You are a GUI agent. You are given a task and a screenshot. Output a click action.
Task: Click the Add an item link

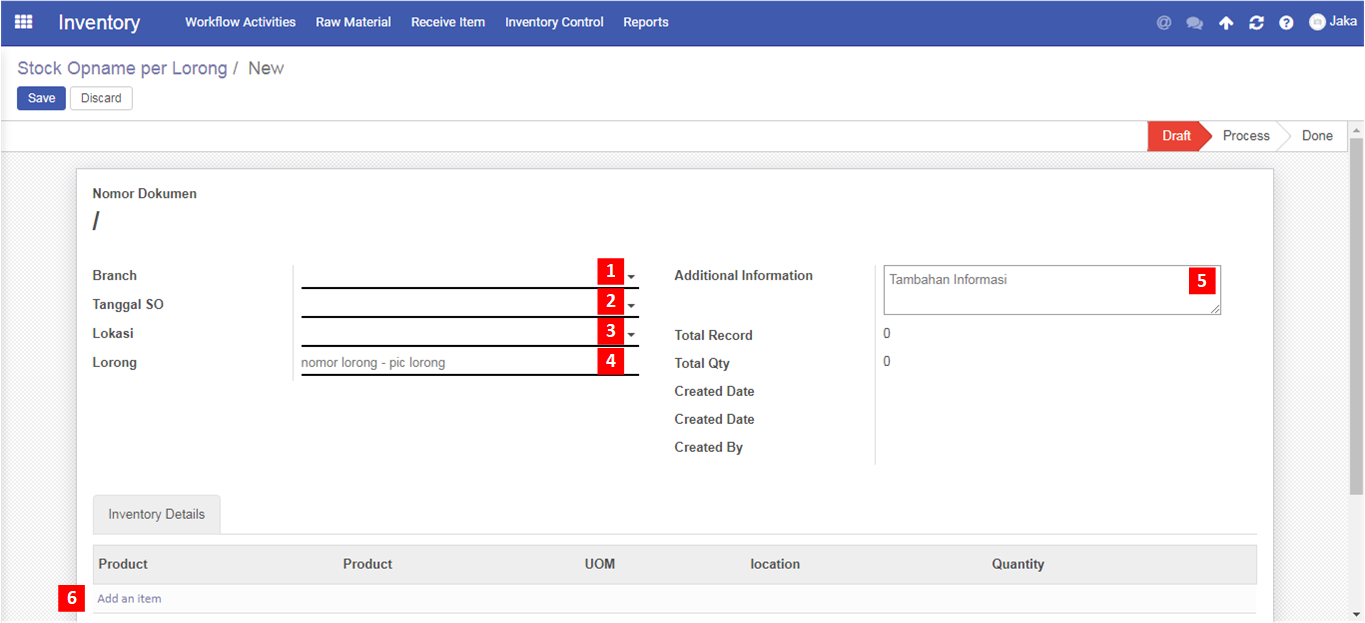[129, 599]
